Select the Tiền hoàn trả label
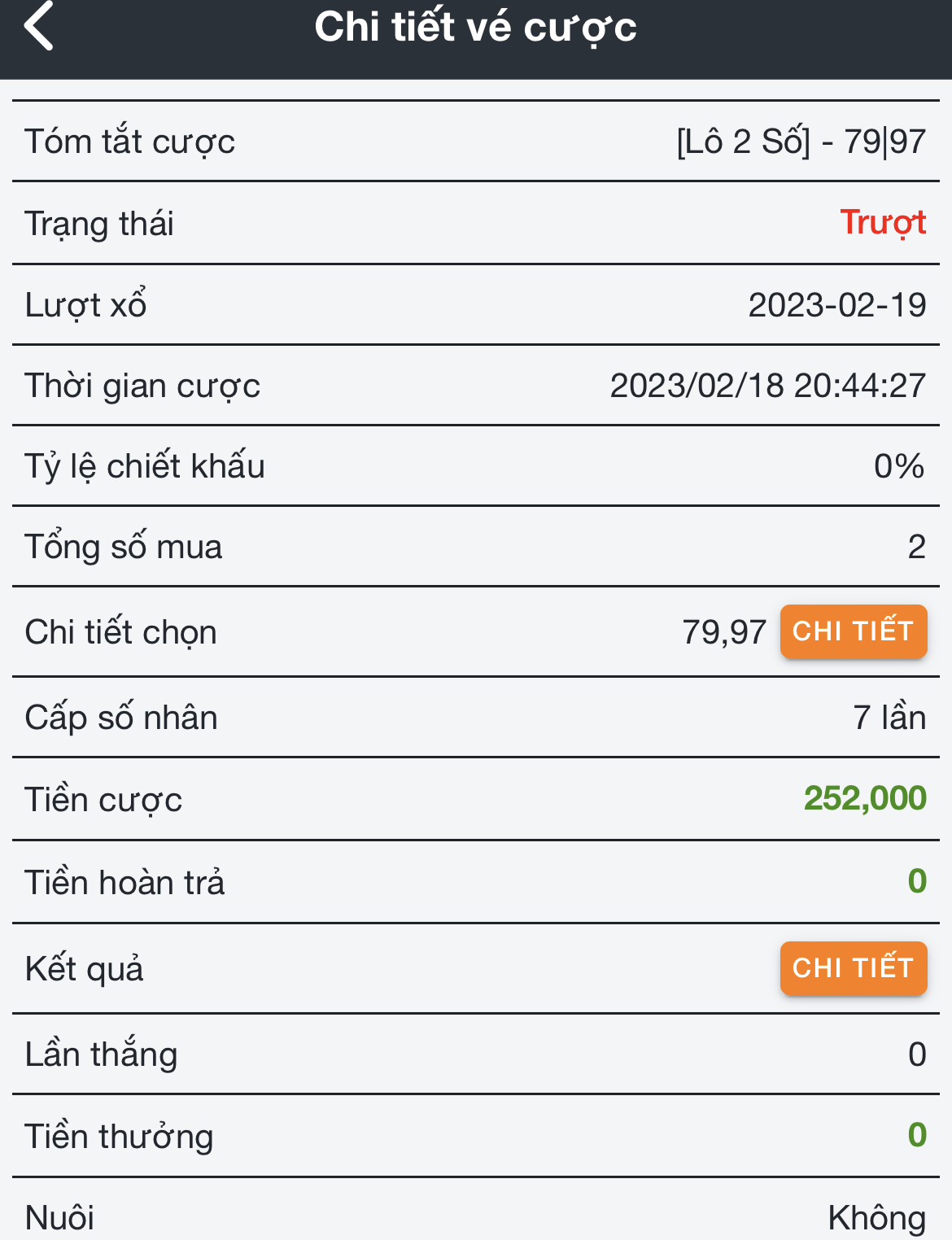Viewport: 952px width, 1240px height. [x=124, y=883]
